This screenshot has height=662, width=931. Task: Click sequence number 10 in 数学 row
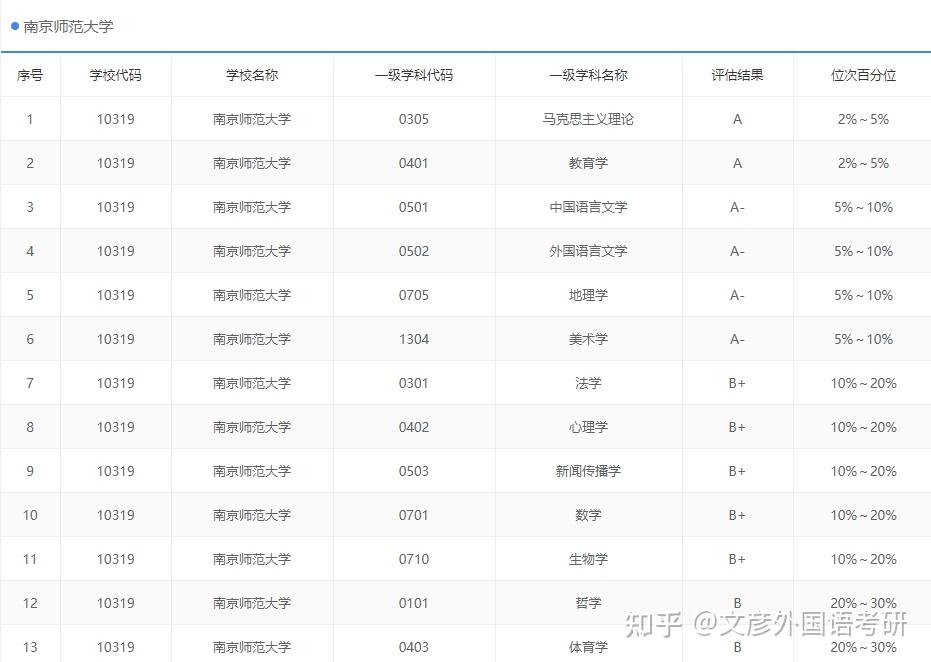(30, 515)
